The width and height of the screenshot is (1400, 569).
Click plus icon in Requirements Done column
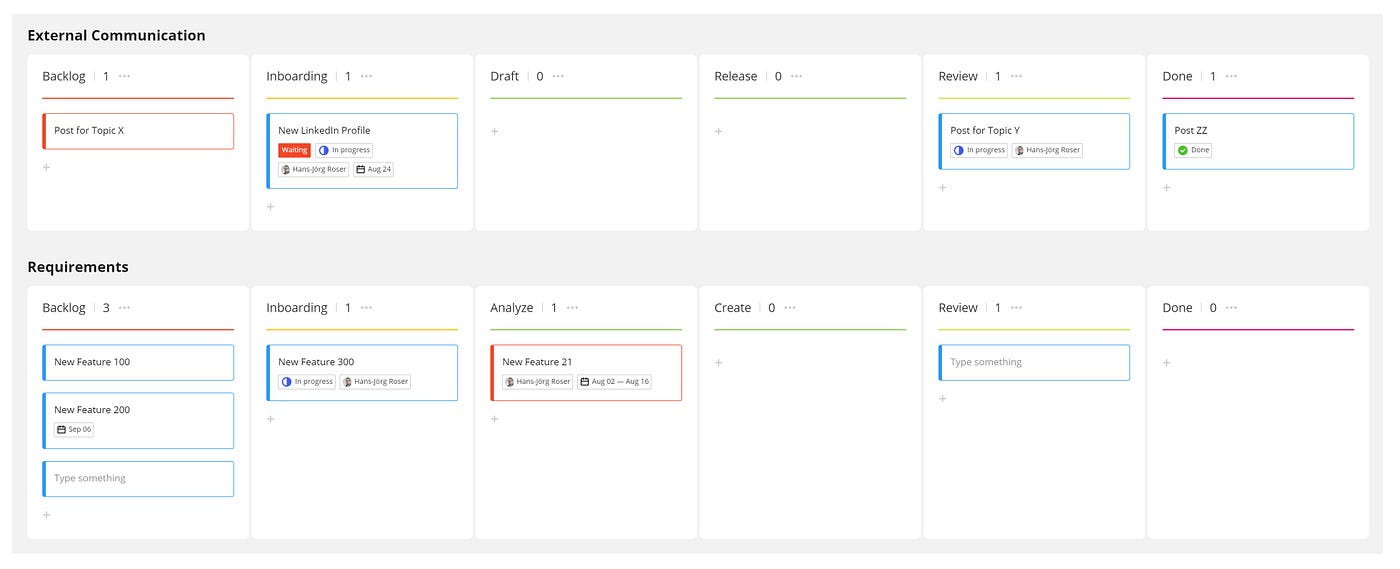click(x=1166, y=363)
